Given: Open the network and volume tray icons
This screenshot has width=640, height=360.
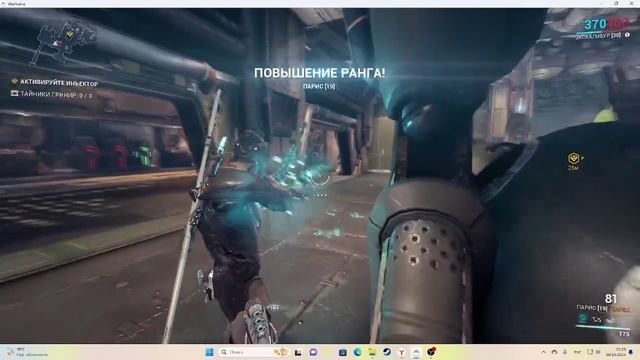Looking at the screenshot, I should (x=593, y=352).
